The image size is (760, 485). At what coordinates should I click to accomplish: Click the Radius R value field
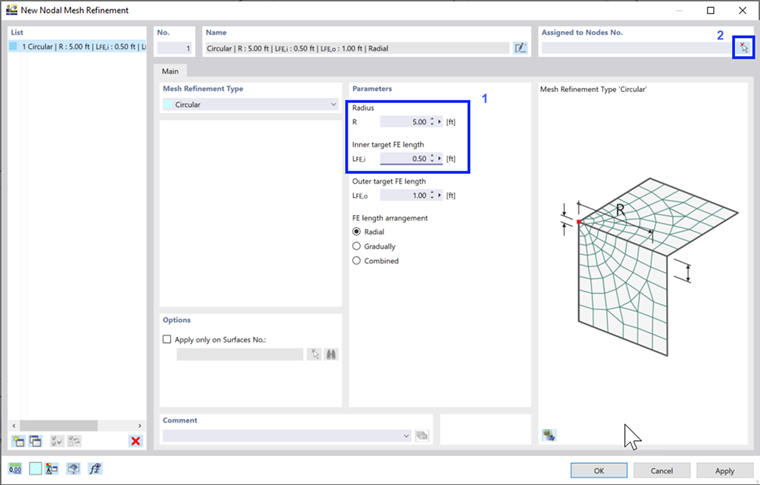coord(404,122)
